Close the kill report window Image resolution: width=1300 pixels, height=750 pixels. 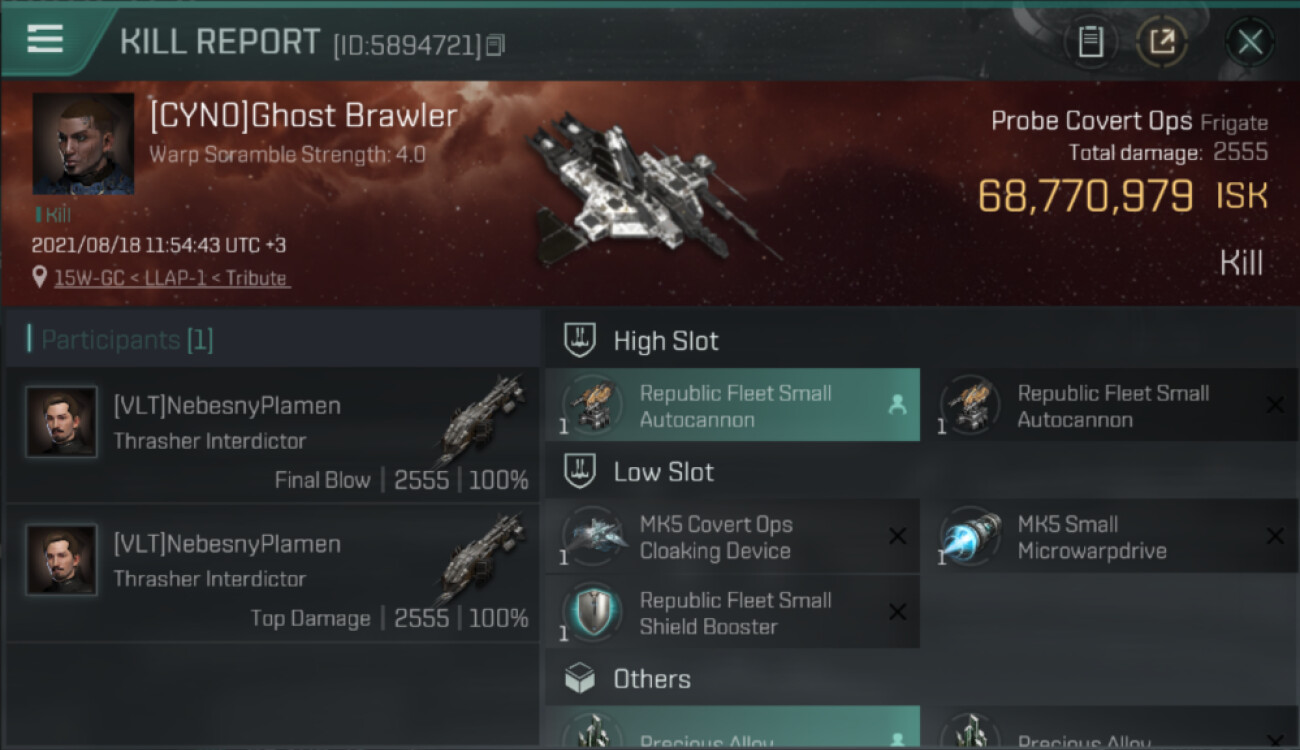pyautogui.click(x=1249, y=42)
